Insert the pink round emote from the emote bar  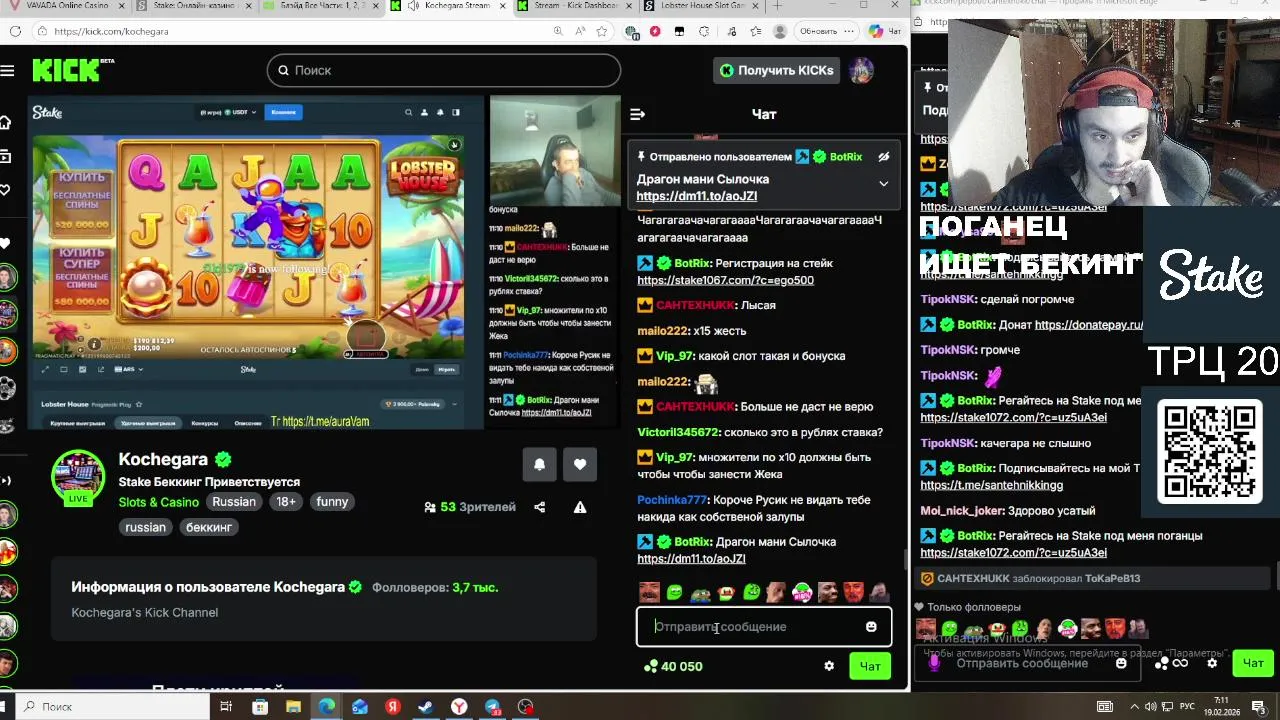802,593
